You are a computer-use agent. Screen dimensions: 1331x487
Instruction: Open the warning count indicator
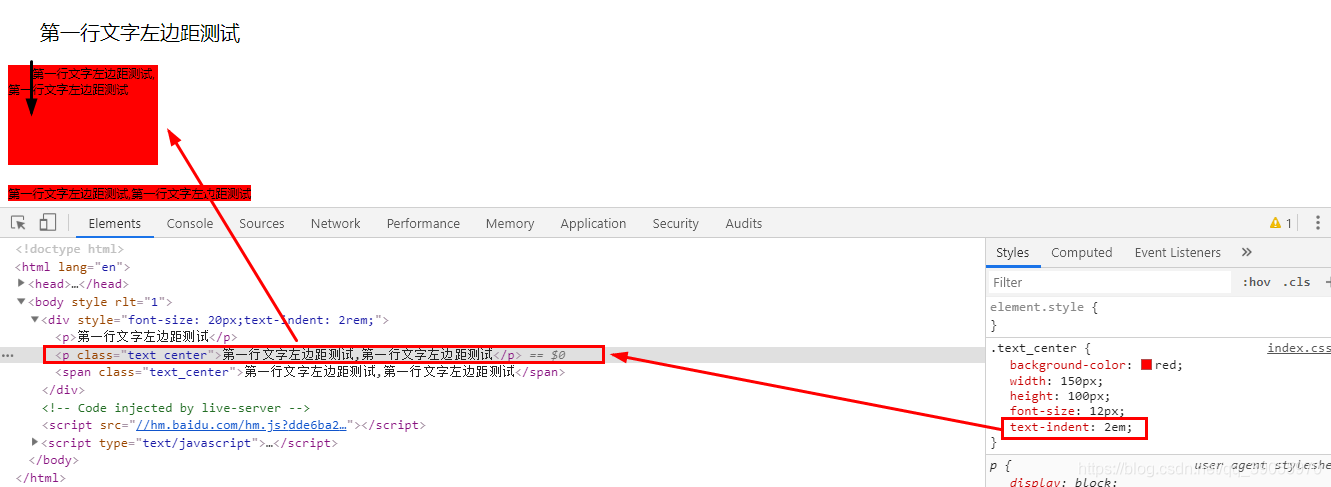coord(1281,223)
